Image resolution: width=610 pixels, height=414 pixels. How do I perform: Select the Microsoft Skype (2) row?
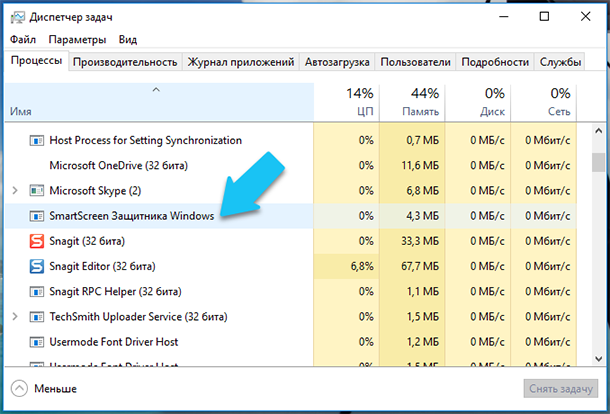(x=291, y=191)
